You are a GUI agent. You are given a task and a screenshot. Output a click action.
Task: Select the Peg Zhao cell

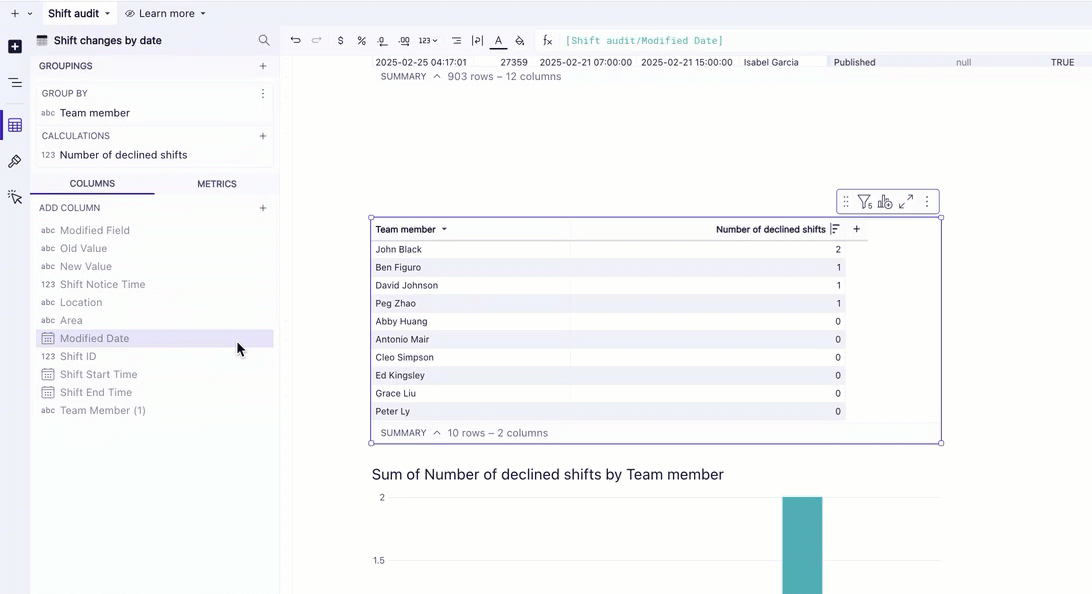point(471,304)
